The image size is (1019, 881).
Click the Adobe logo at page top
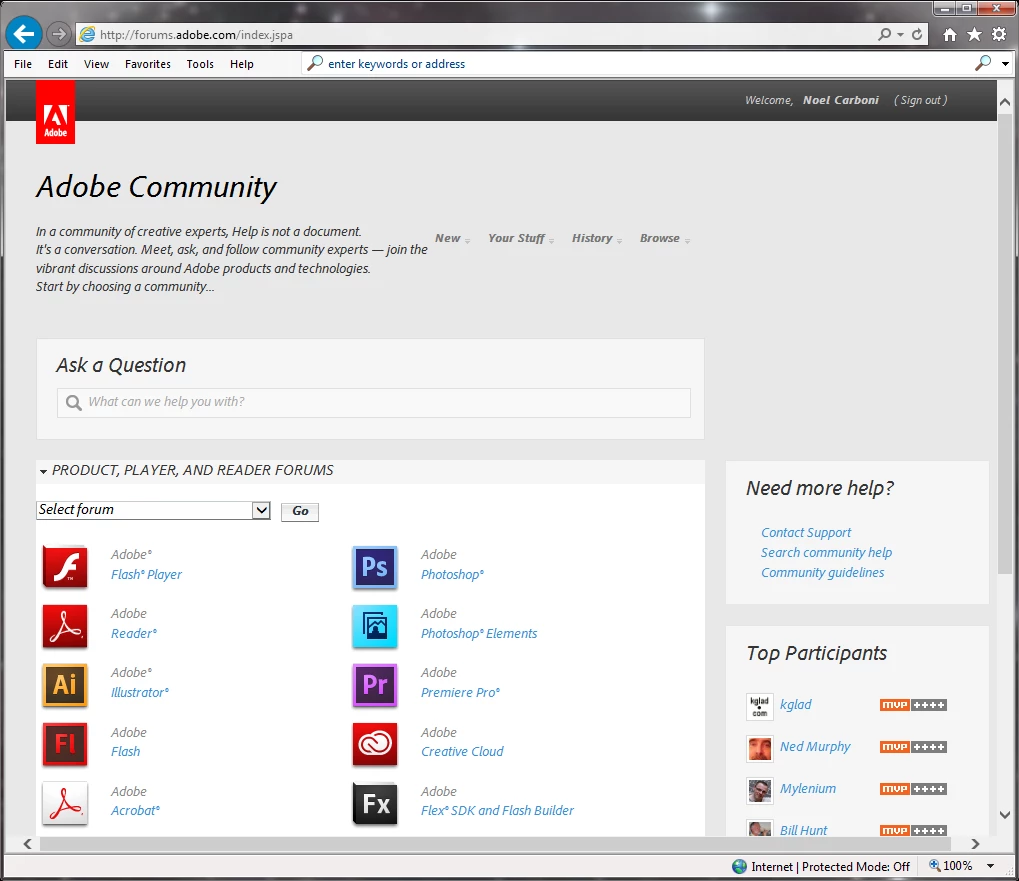55,112
